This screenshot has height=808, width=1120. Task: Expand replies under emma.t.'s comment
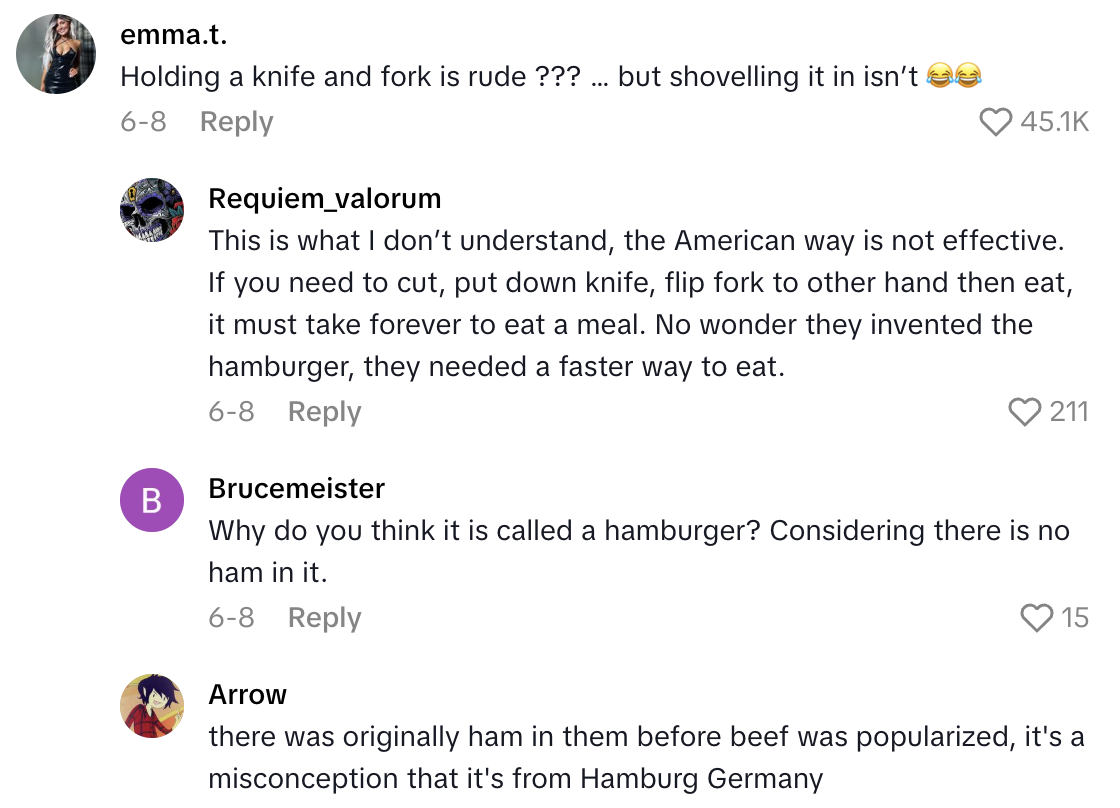coord(236,121)
